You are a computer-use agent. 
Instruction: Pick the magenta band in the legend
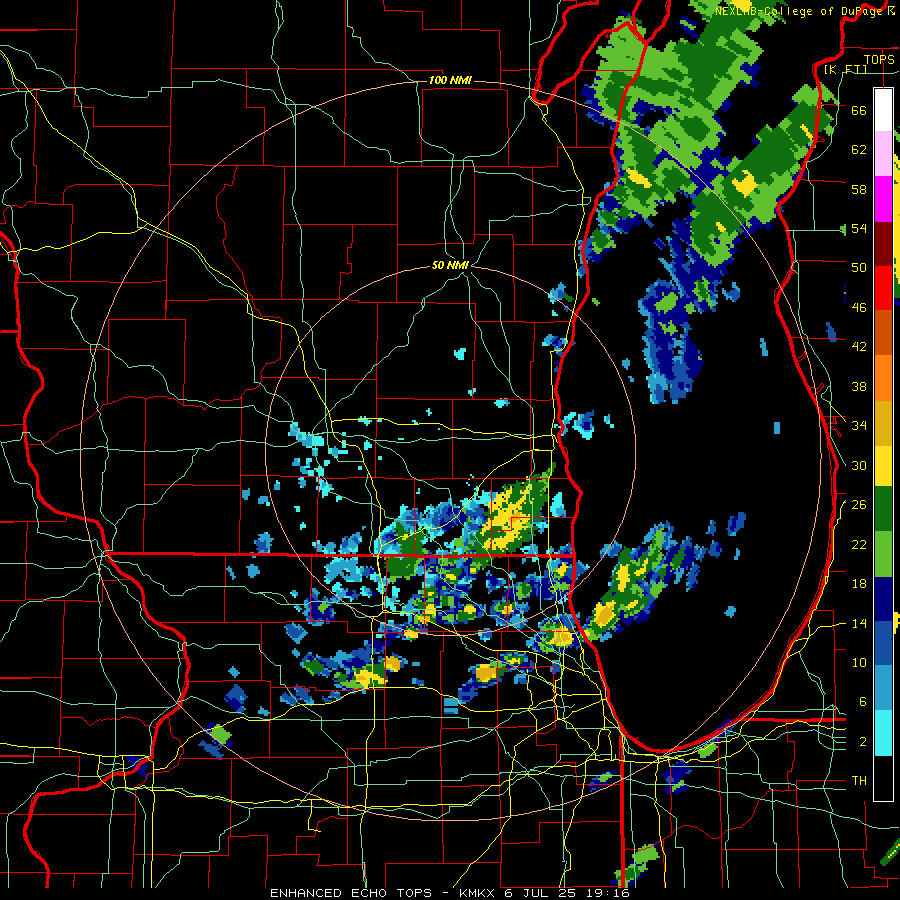click(883, 199)
